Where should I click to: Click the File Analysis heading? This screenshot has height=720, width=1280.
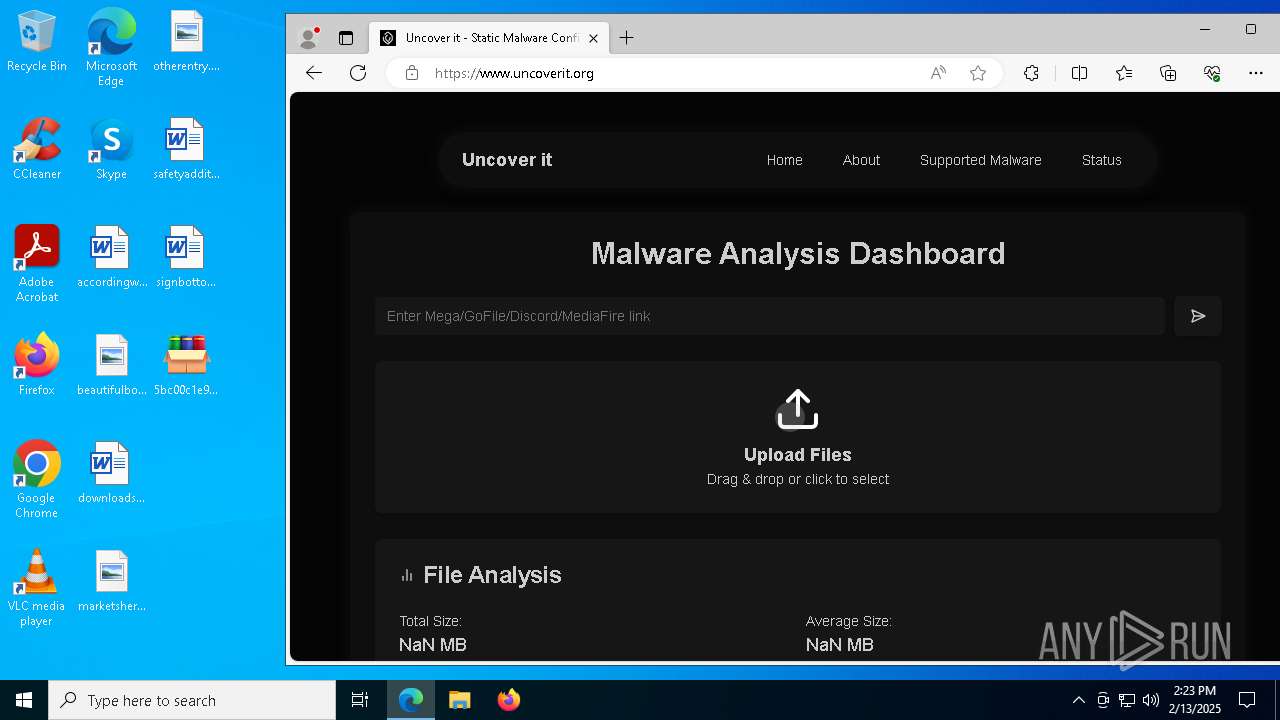492,575
